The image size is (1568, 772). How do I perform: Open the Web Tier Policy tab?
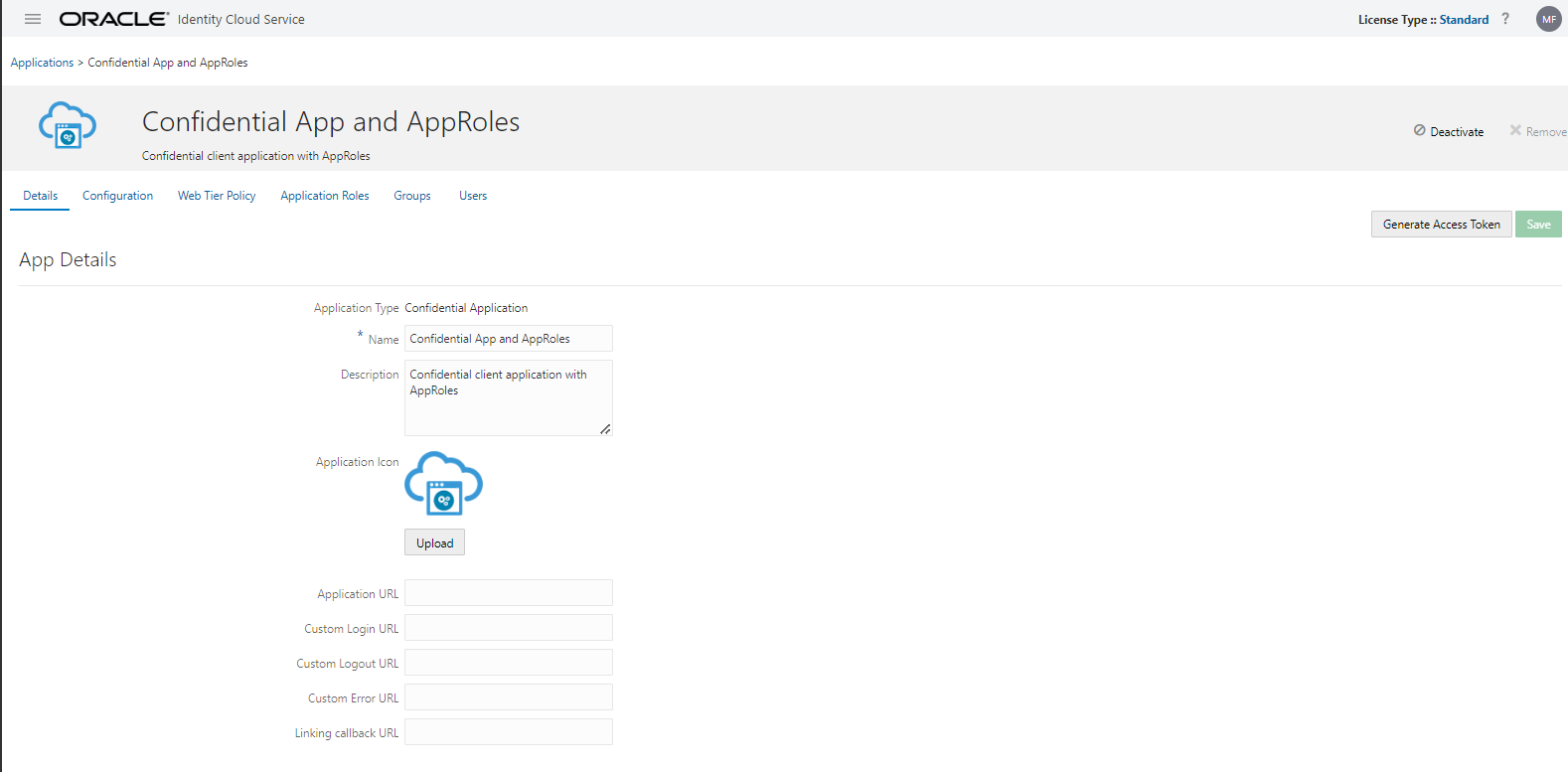(x=217, y=196)
